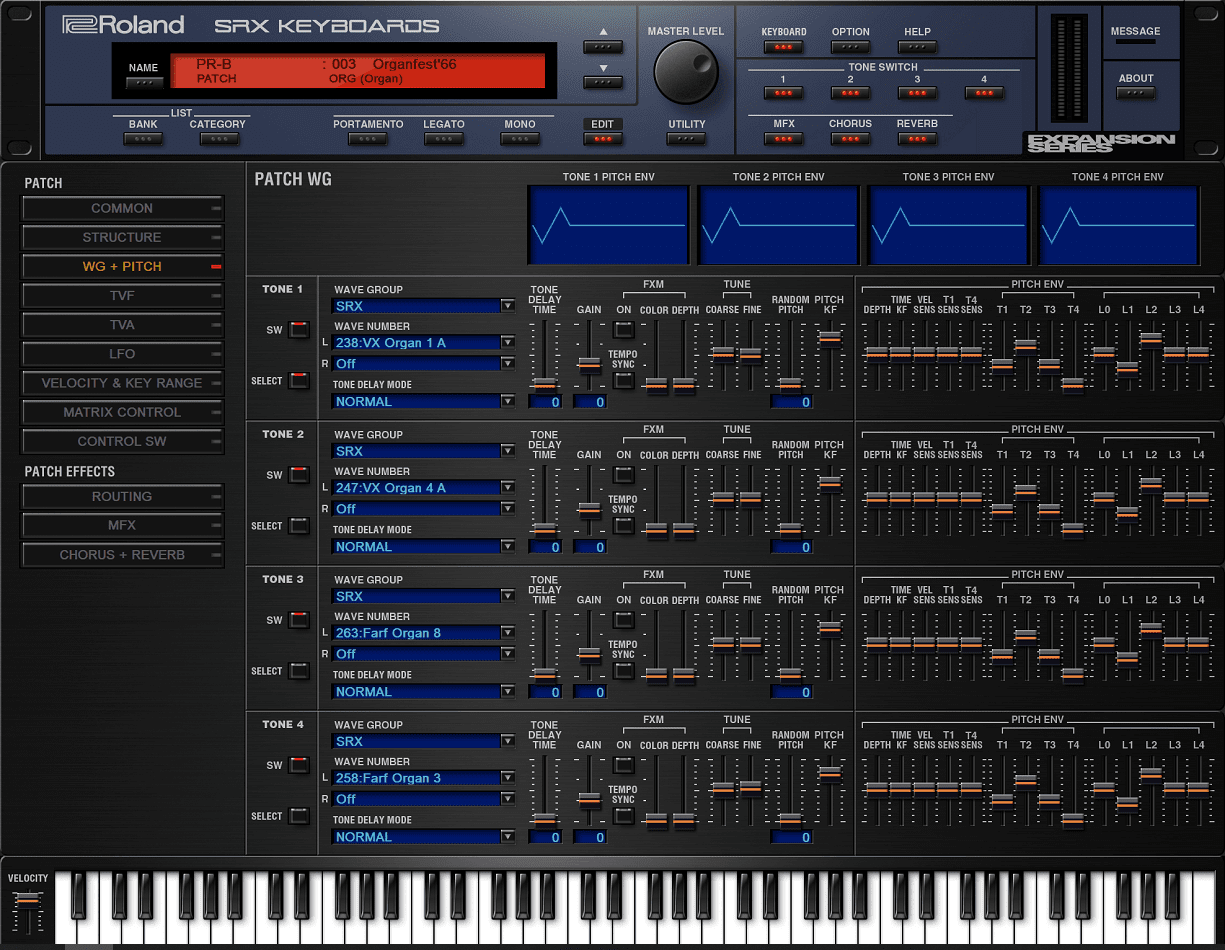Open the MFX effects page

[x=122, y=525]
